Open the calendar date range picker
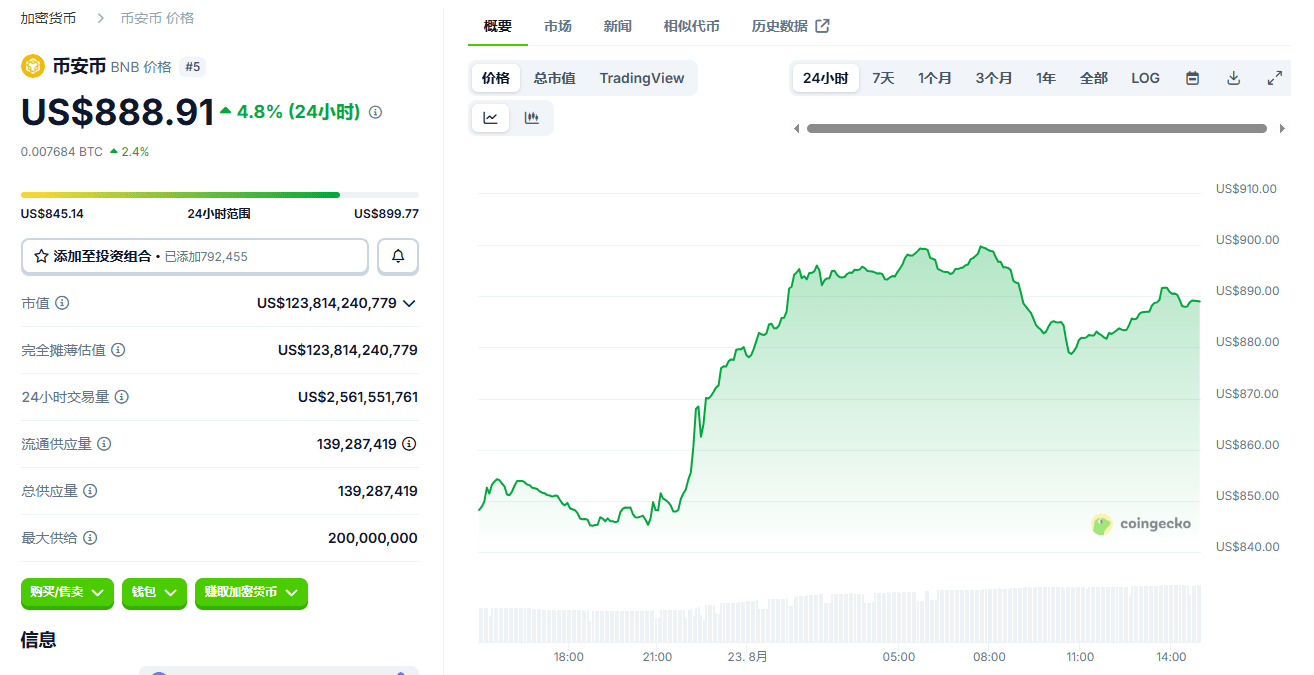 click(x=1192, y=78)
